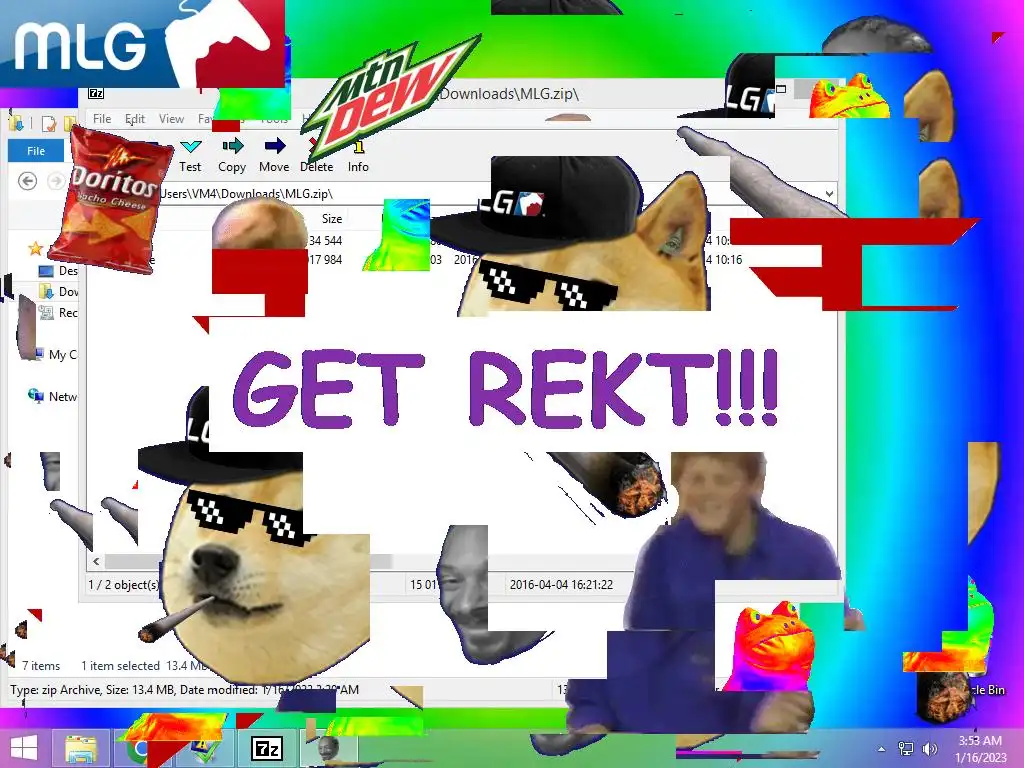Show hidden system tray icons
1024x768 pixels.
point(882,749)
